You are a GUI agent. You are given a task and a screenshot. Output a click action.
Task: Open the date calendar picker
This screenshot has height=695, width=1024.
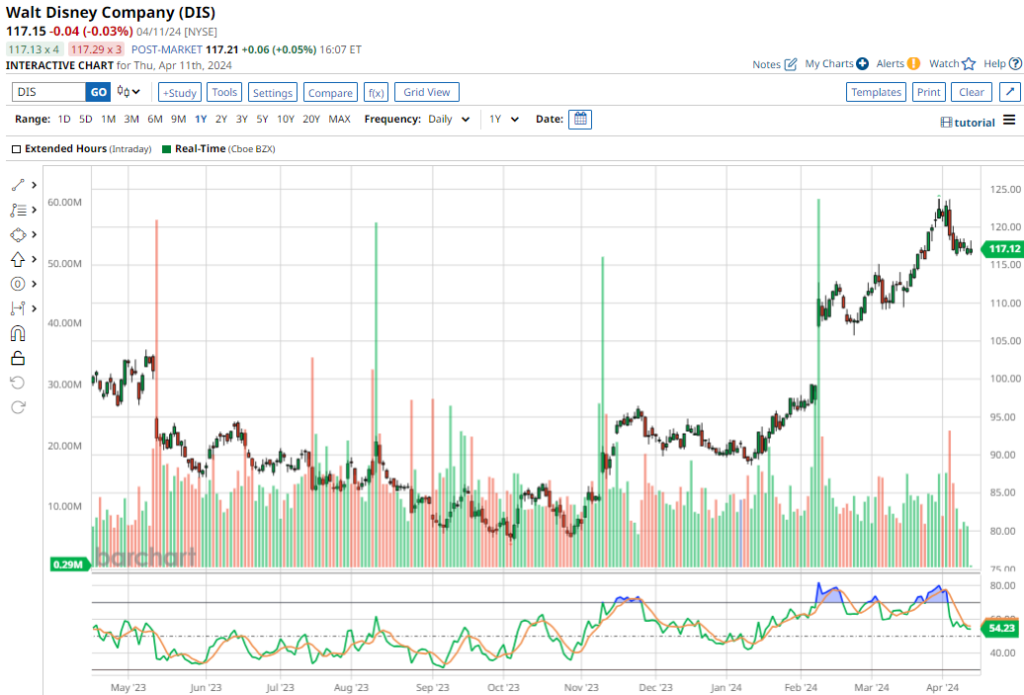pos(580,119)
